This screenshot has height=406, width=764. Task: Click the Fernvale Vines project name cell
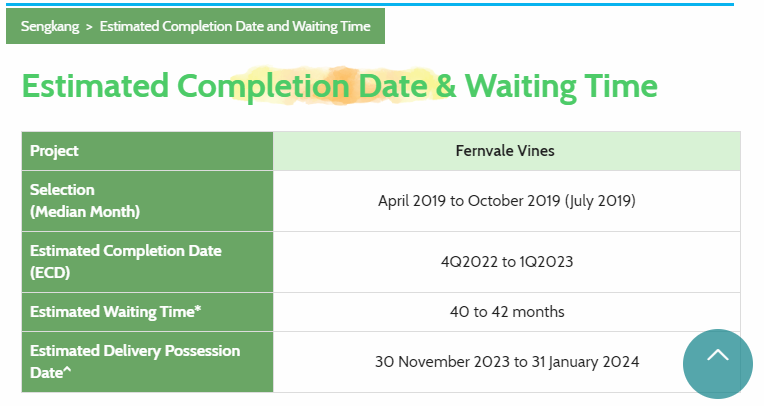click(x=505, y=151)
